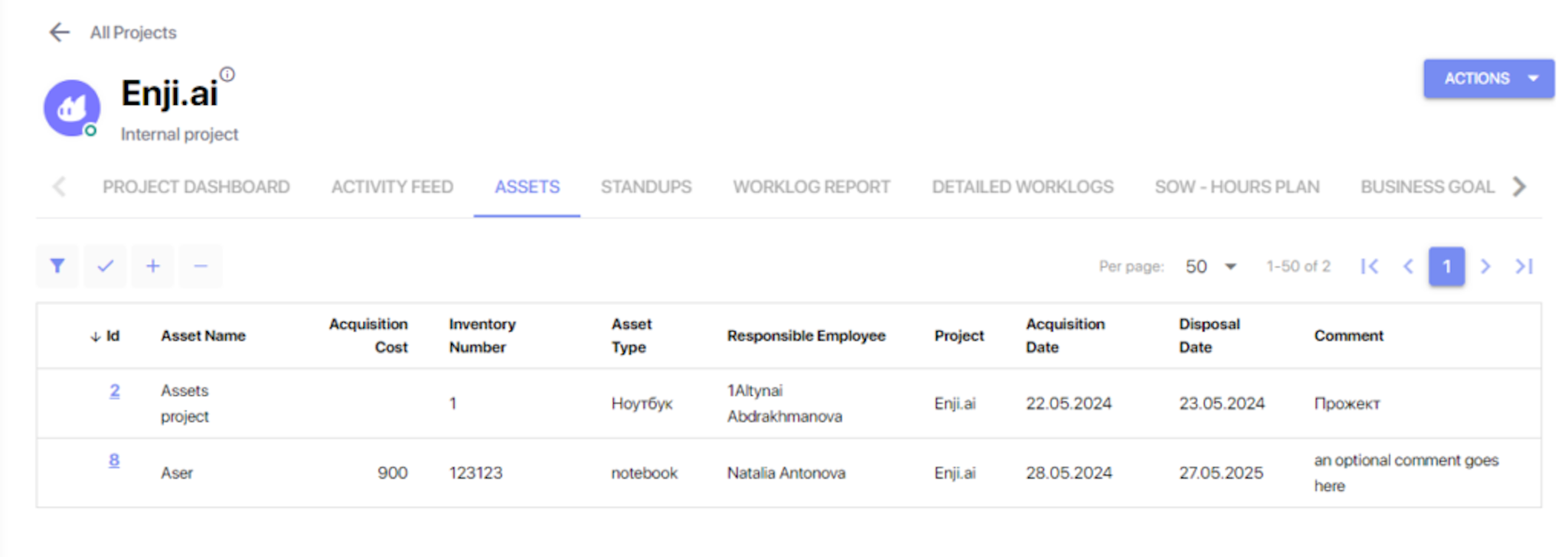Screen dimensions: 1568x557
Task: Expand the per page 50 dropdown
Action: (x=1210, y=266)
